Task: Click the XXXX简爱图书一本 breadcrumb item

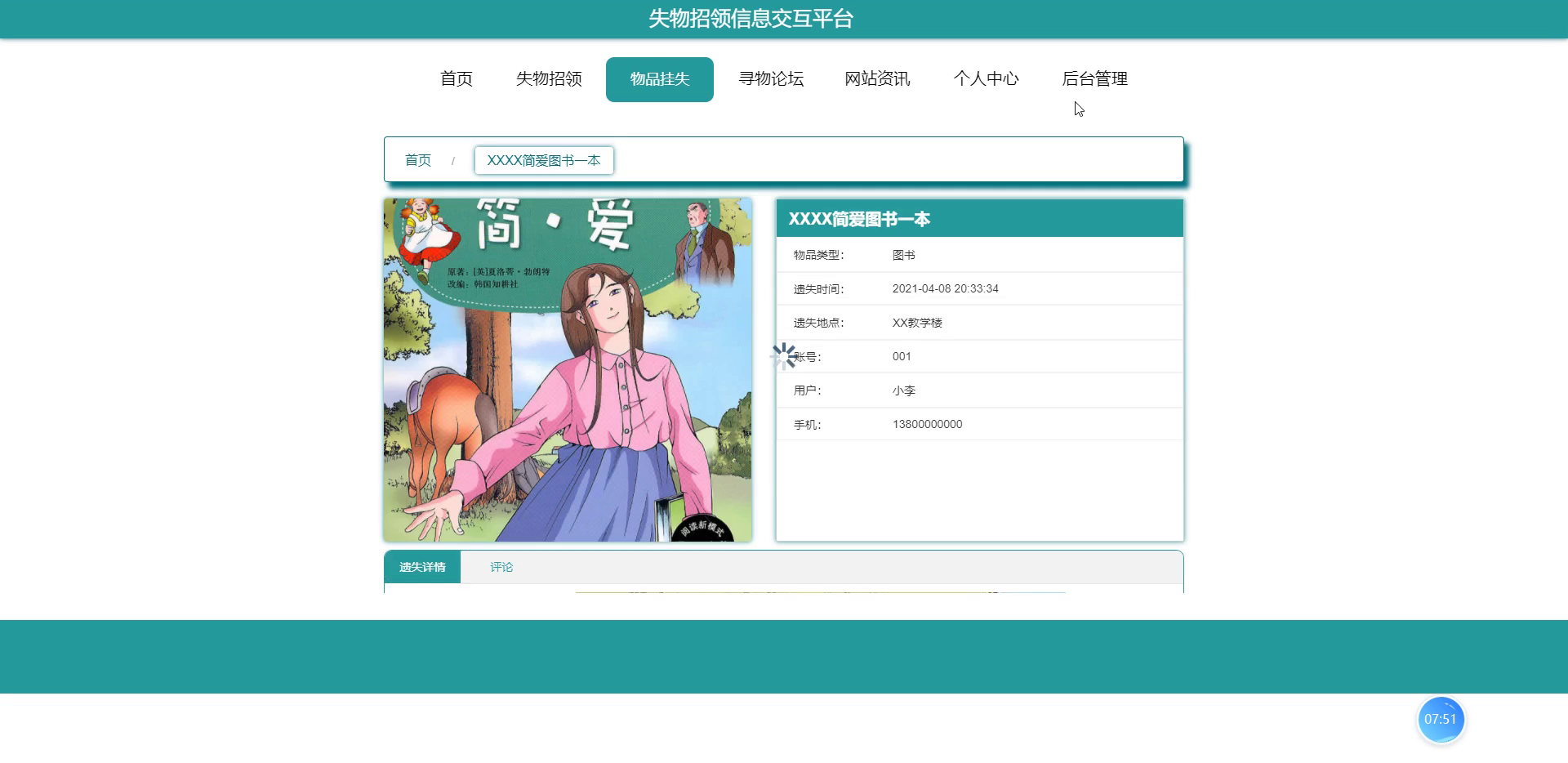Action: [x=544, y=160]
